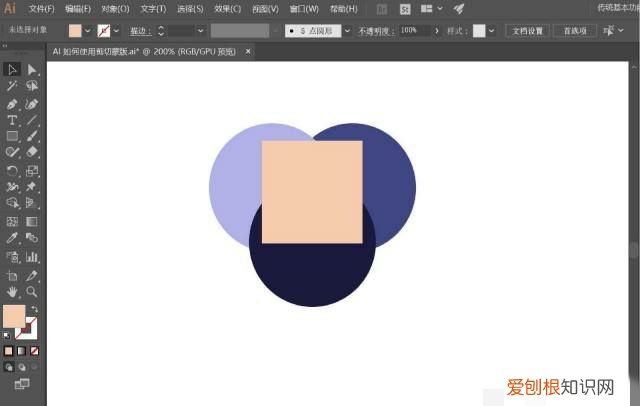Select the Blend tool

point(32,238)
